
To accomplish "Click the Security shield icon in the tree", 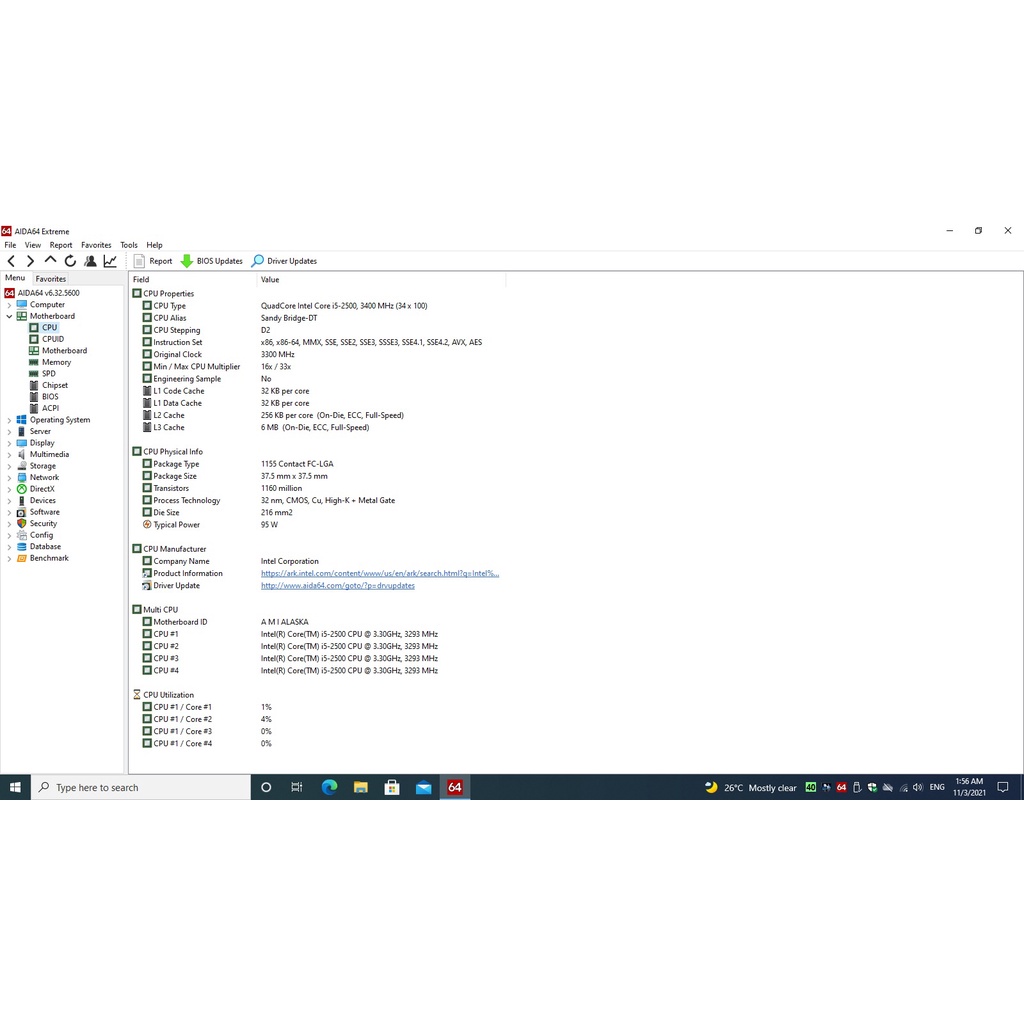I will [x=22, y=524].
